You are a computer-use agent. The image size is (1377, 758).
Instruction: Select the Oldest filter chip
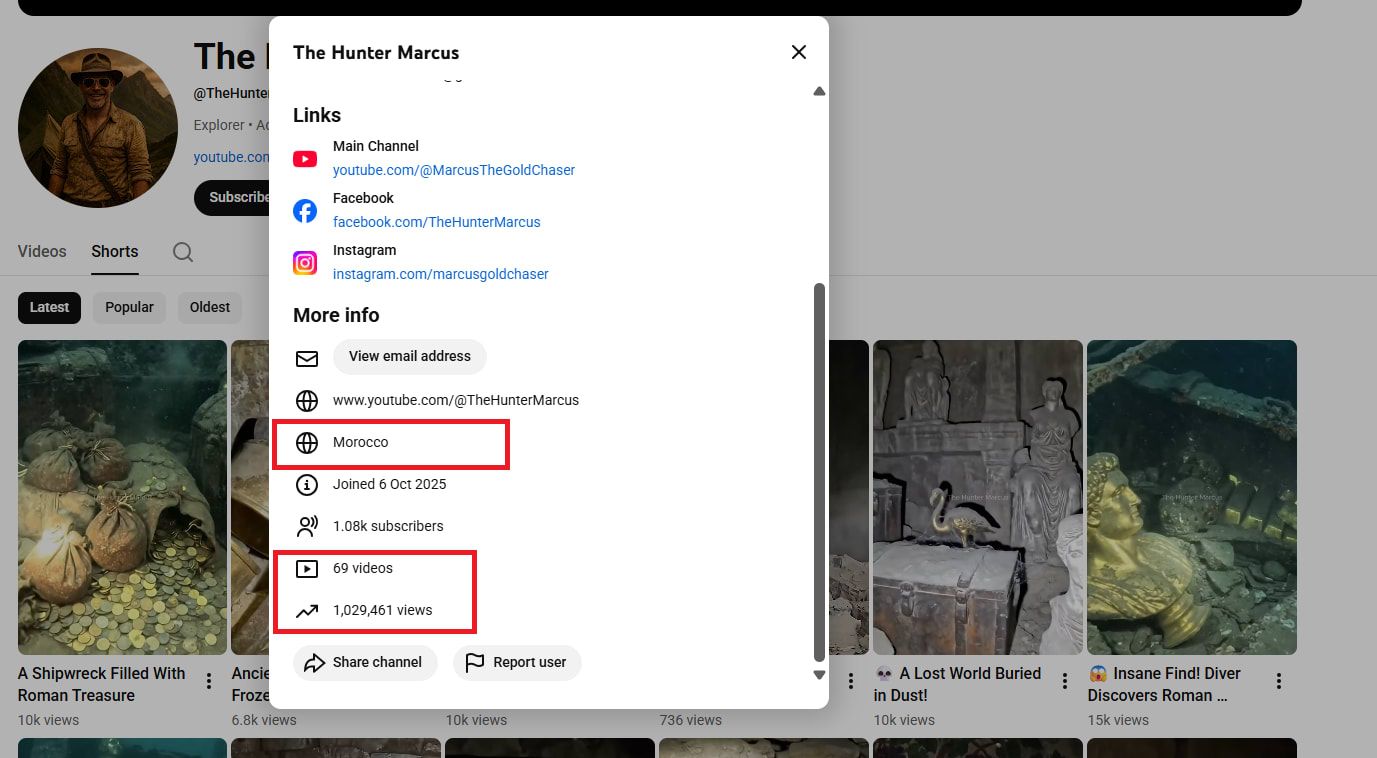[x=209, y=307]
